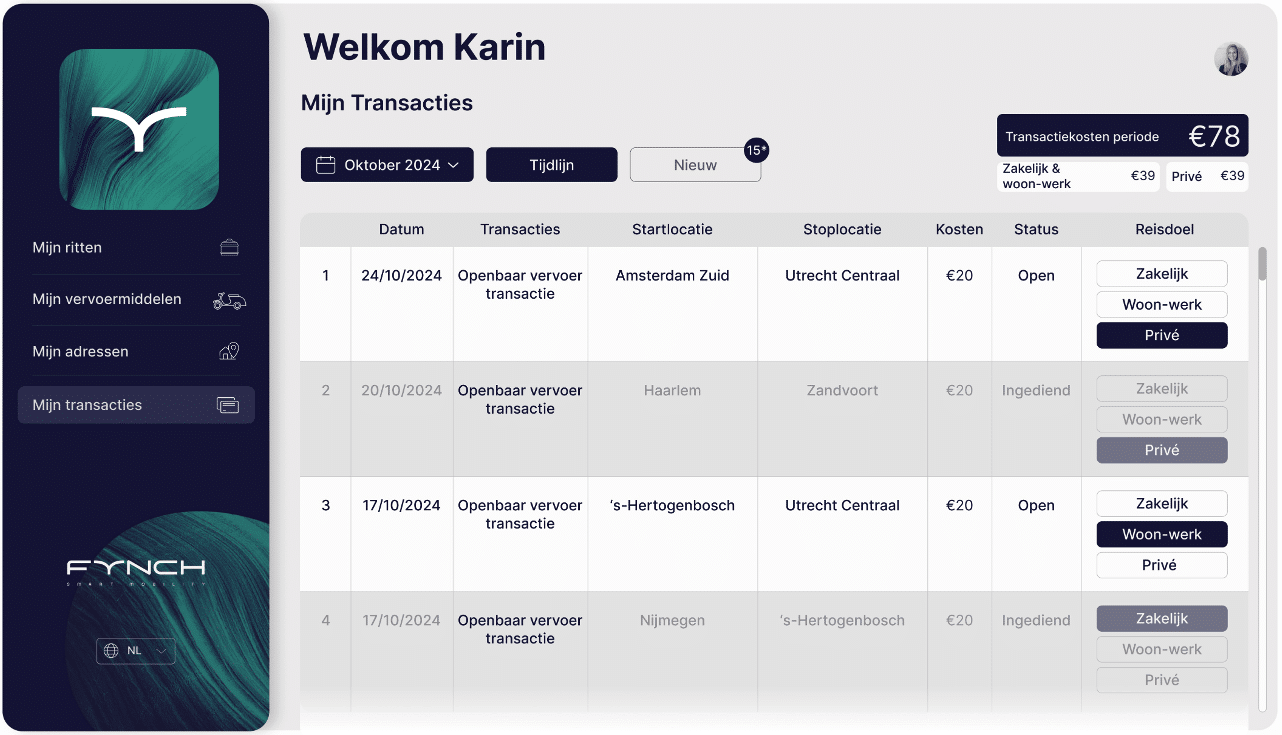Viewport: 1282px width, 735px height.
Task: Click the house pin icon beside Mijn adressen
Action: pyautogui.click(x=229, y=352)
